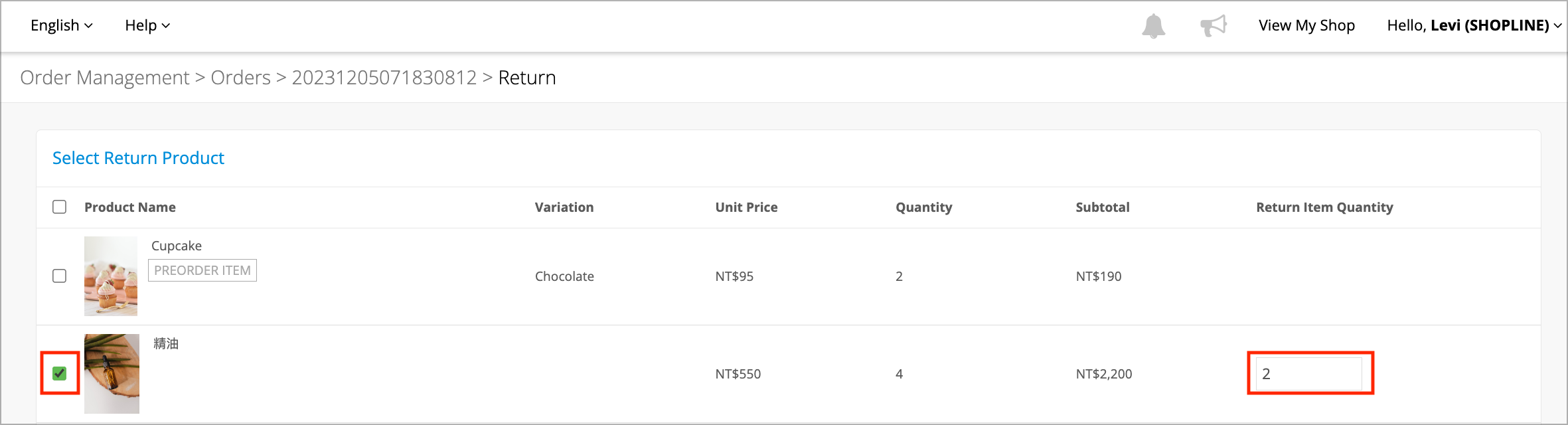Viewport: 1568px width, 425px height.
Task: Click the 精油 product name
Action: coord(166,343)
